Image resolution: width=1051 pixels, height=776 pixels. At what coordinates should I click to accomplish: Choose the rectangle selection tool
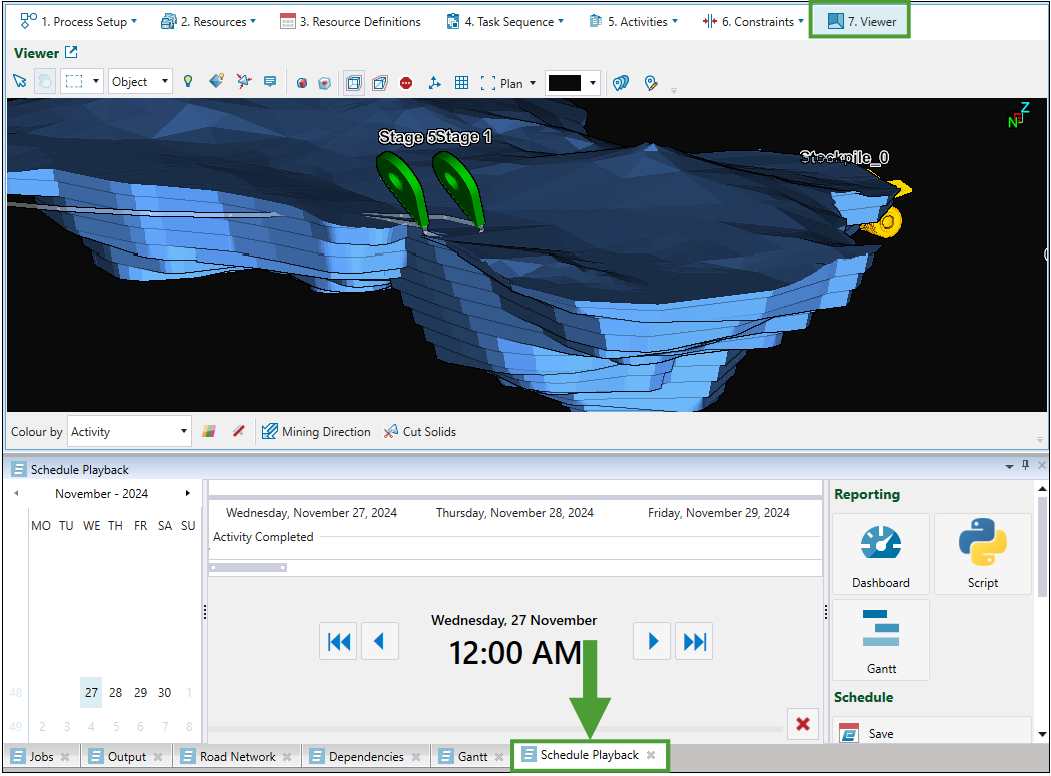(x=74, y=82)
